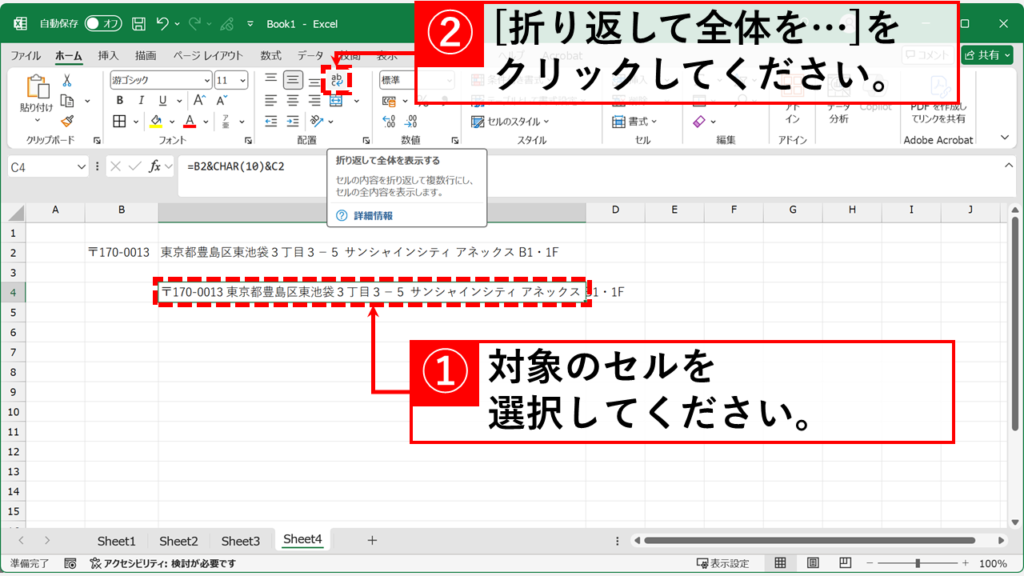Click the accounting number format icon

coord(389,101)
